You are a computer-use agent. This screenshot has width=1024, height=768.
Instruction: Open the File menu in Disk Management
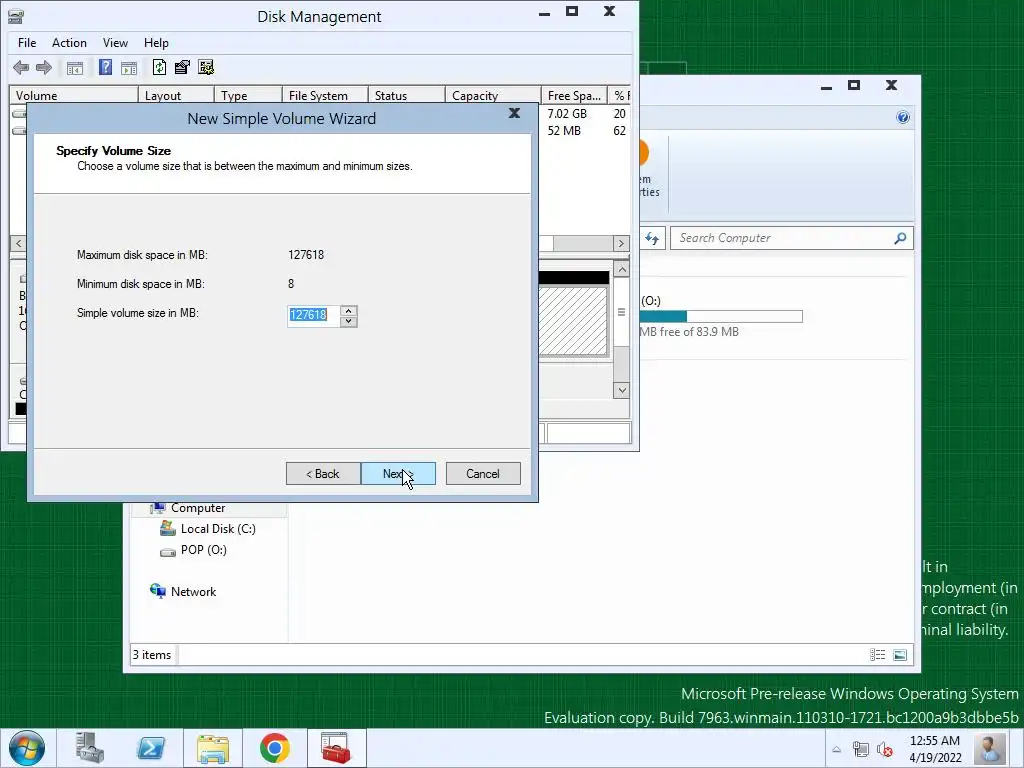pos(27,42)
